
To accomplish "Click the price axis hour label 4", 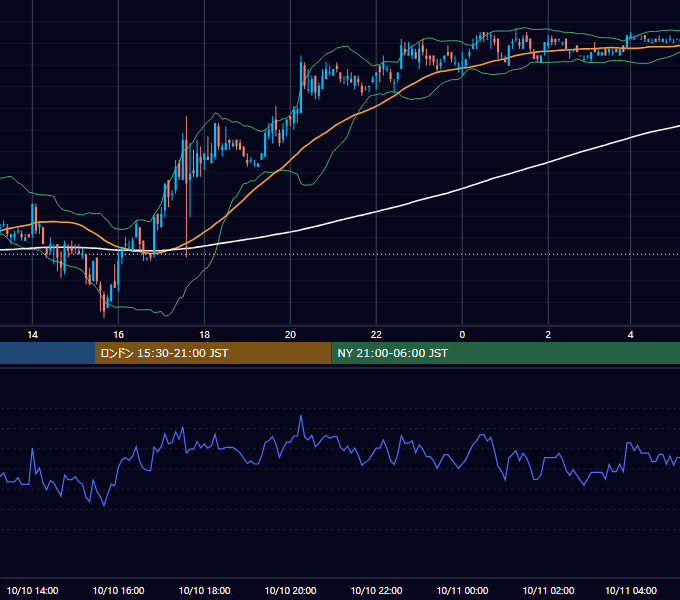I will 630,334.
